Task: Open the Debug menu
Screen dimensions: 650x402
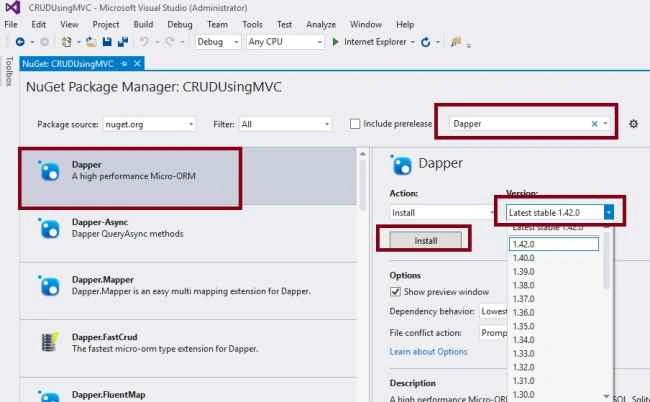Action: tap(179, 24)
